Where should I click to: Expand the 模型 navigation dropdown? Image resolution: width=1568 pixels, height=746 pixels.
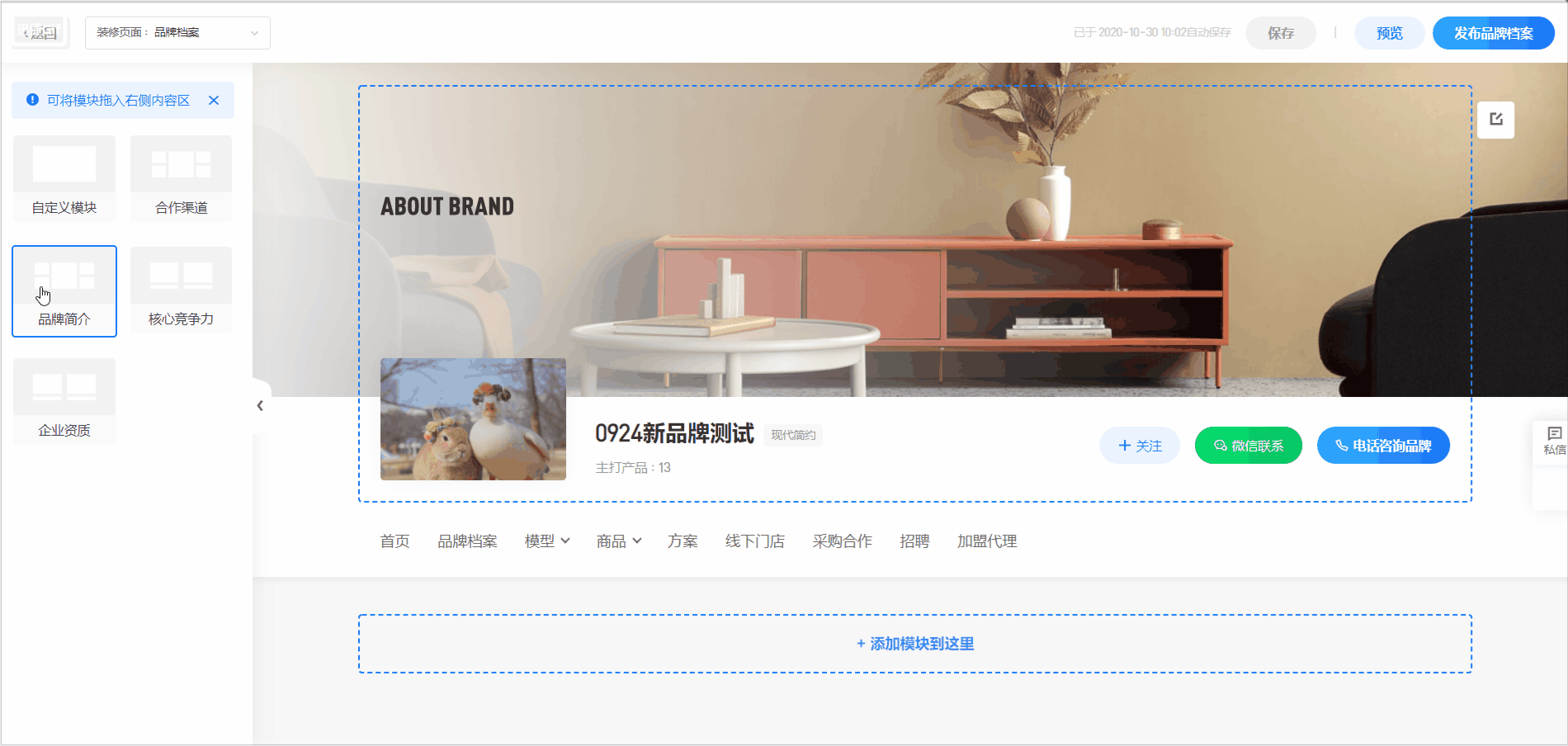547,541
